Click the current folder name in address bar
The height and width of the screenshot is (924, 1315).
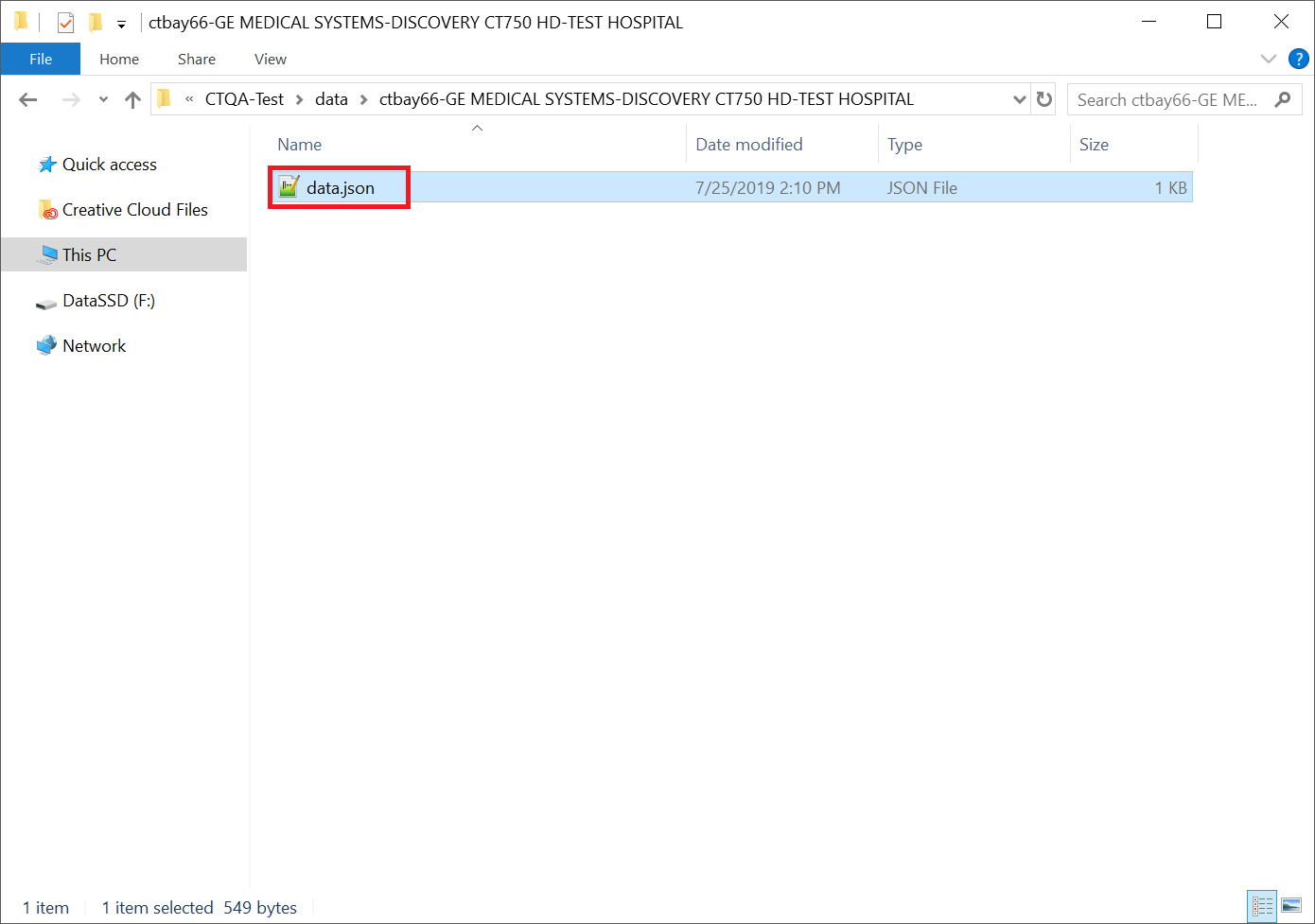point(646,99)
